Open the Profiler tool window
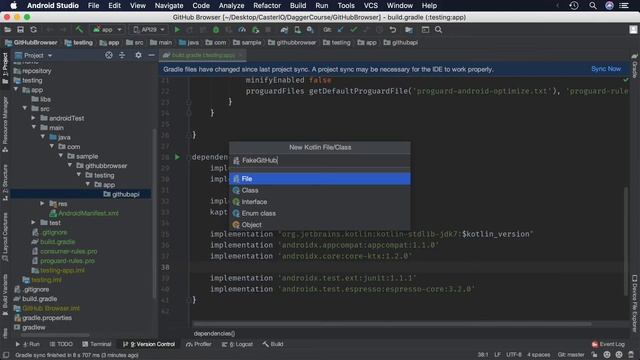Viewport: 640px width, 360px height. coord(199,344)
